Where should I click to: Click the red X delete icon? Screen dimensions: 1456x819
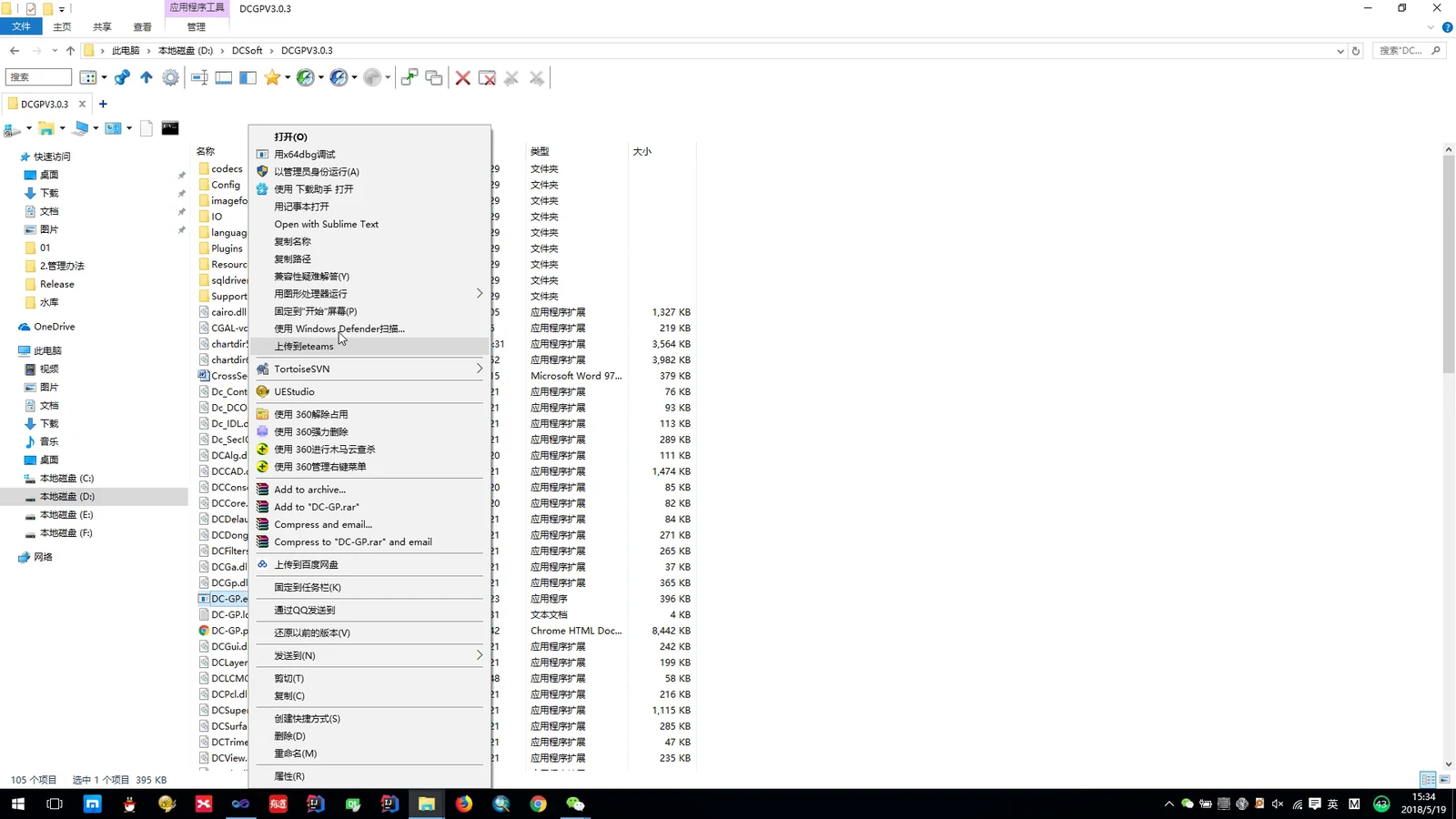coord(462,77)
